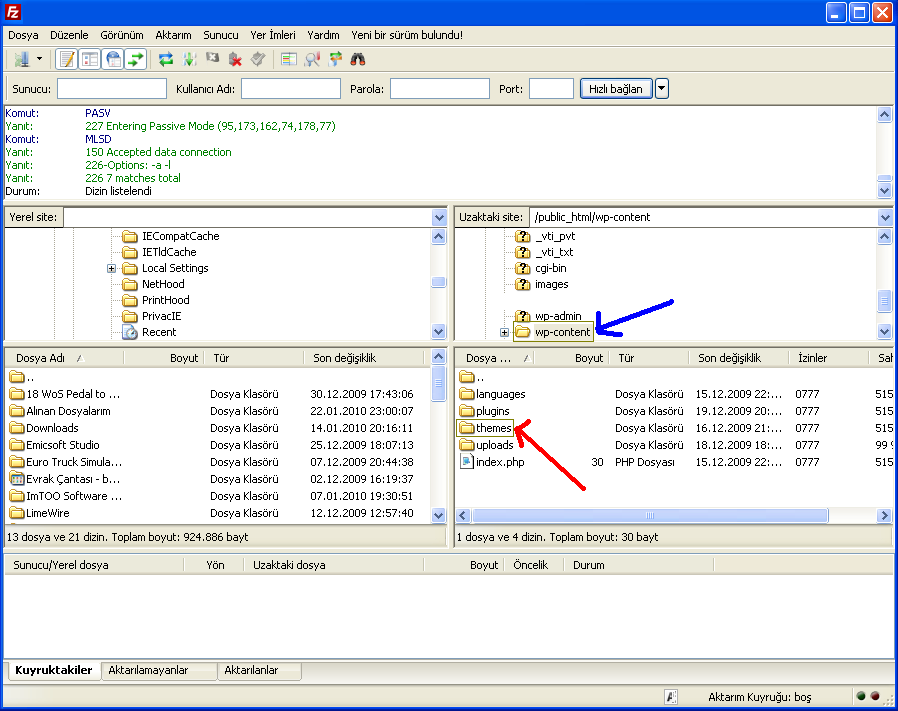898x711 pixels.
Task: Toggle synchronized browsing icon
Action: (x=335, y=59)
